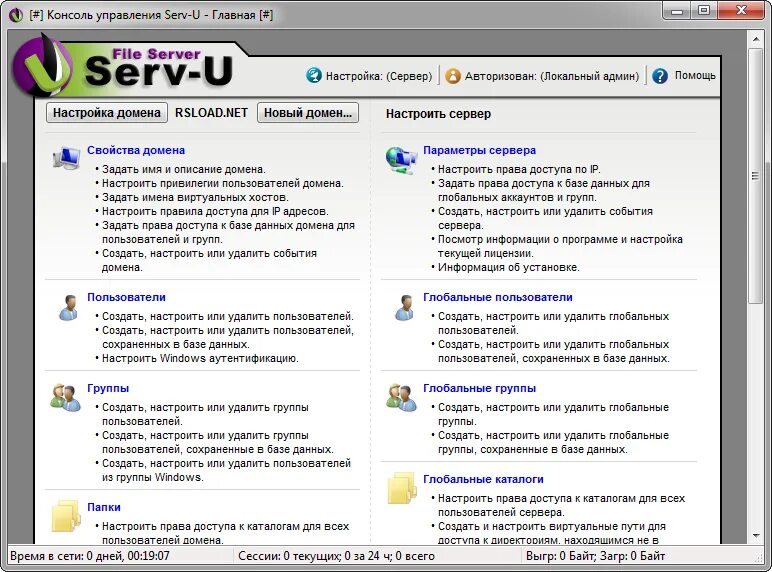Click text 'Настроить права доступа по IP.'
Viewport: 772px width, 572px height.
[519, 169]
